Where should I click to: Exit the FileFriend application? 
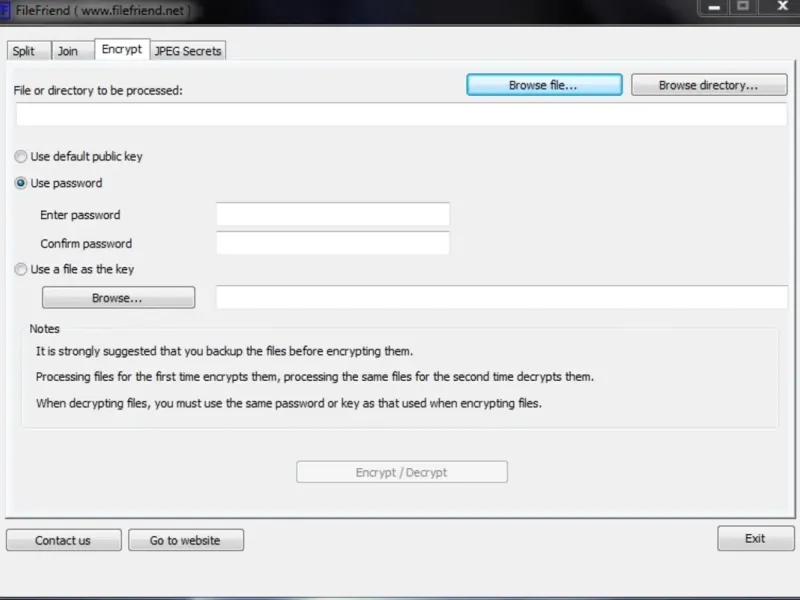(x=756, y=538)
